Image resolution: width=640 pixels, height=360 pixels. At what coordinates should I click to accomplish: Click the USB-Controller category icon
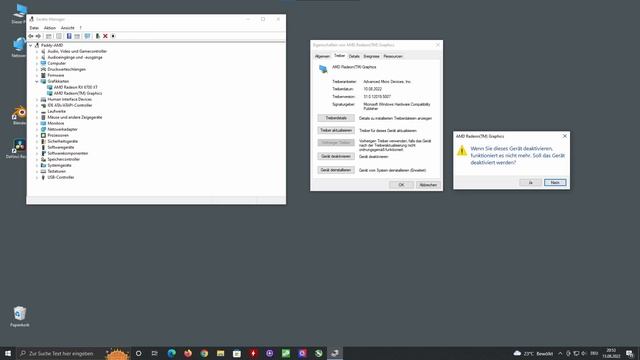pos(43,178)
